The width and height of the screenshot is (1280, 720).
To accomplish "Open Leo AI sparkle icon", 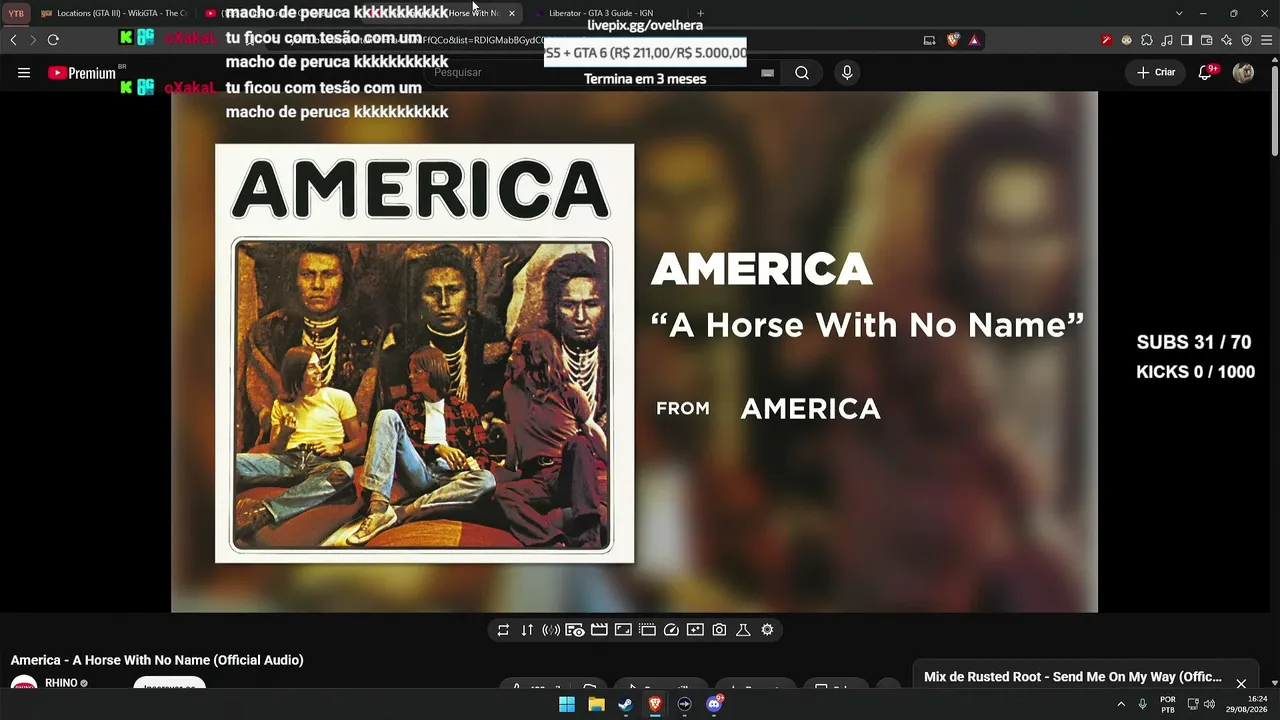I will [x=1226, y=40].
